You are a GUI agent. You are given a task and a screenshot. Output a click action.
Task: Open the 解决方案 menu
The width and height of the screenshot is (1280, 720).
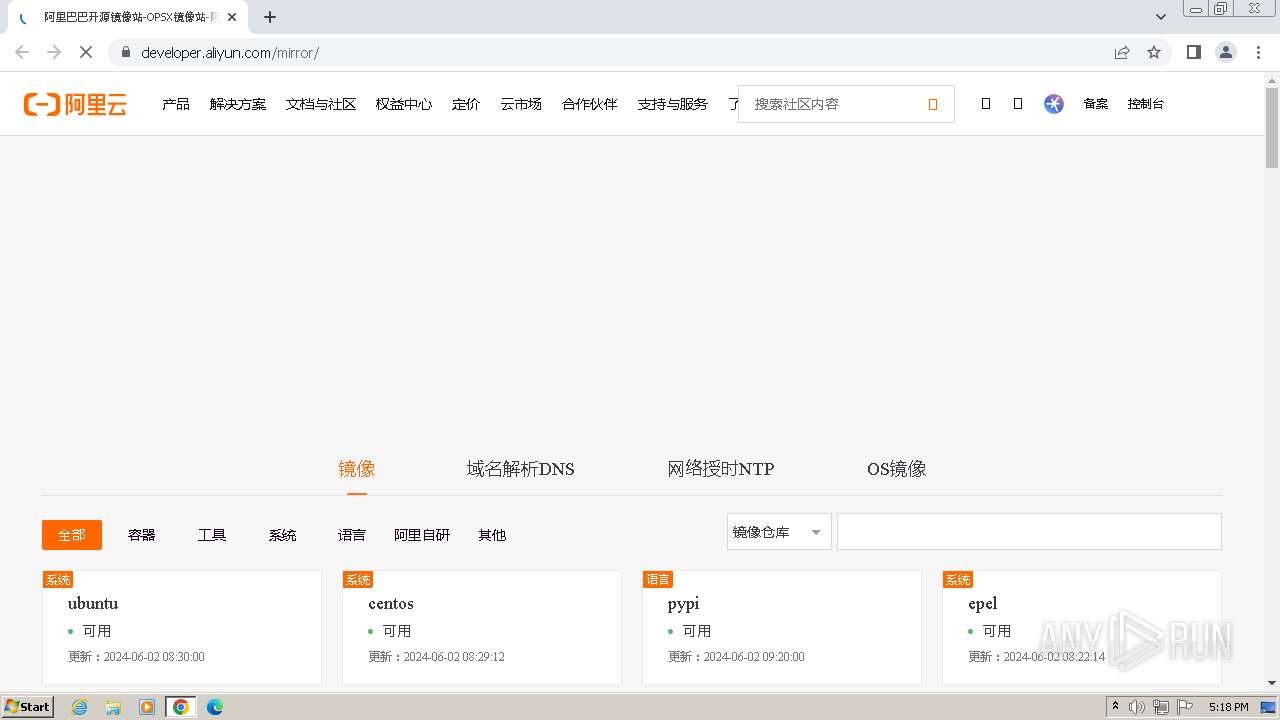coord(238,104)
